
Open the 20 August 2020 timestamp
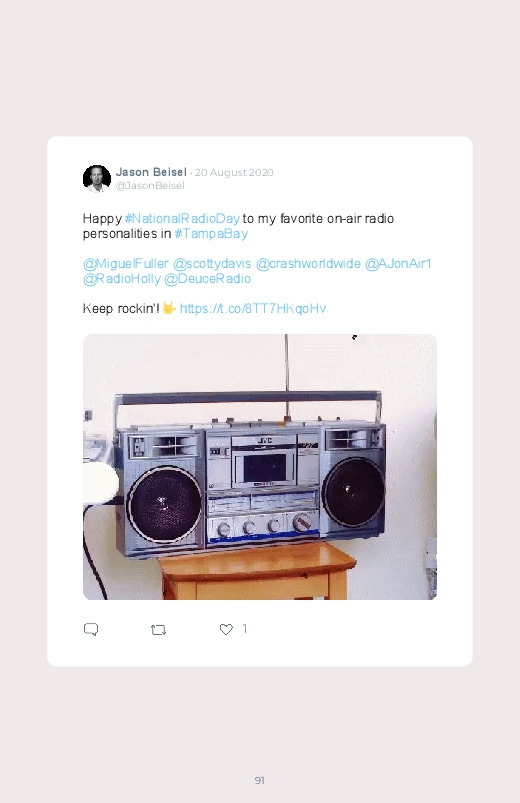(234, 173)
